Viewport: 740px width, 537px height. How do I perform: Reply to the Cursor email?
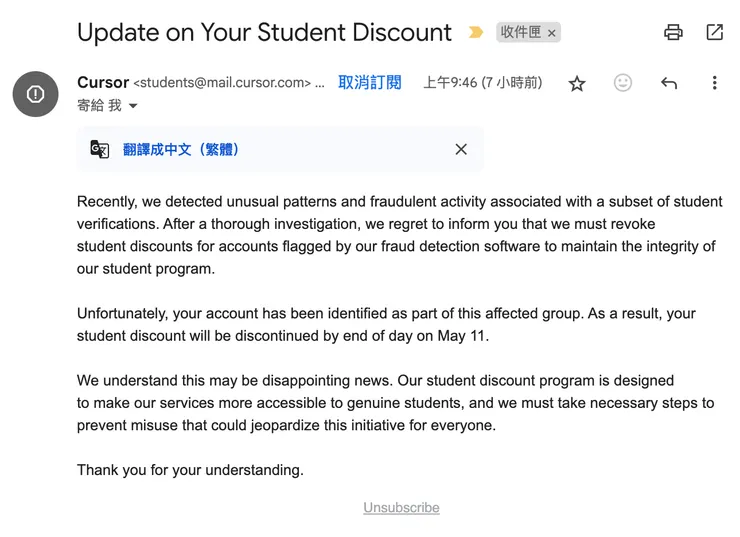tap(669, 83)
